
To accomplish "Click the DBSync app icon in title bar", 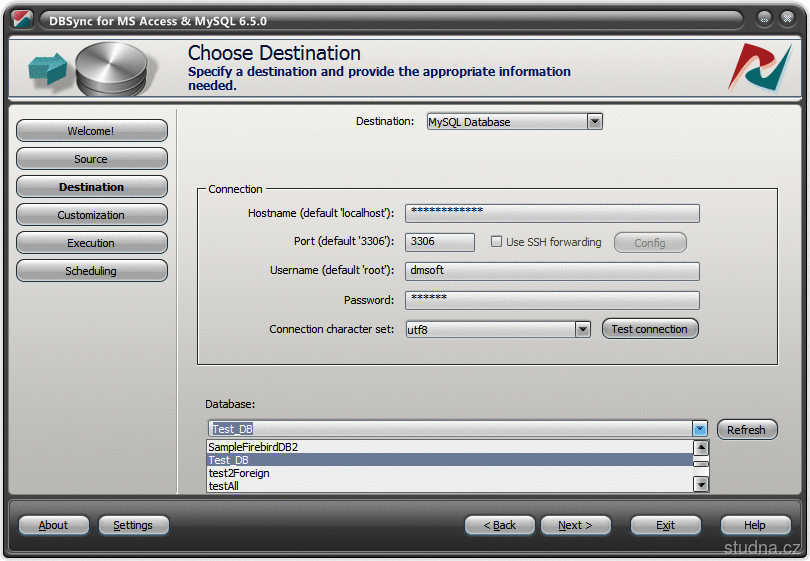I will coord(22,20).
